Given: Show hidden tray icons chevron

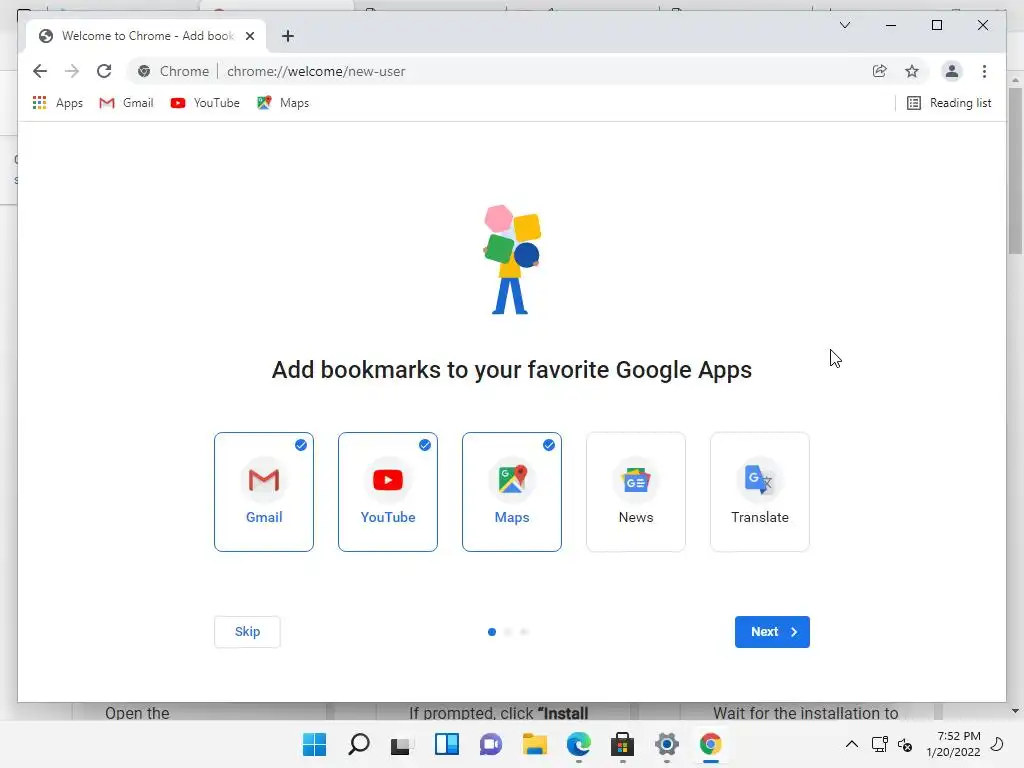Looking at the screenshot, I should 852,744.
